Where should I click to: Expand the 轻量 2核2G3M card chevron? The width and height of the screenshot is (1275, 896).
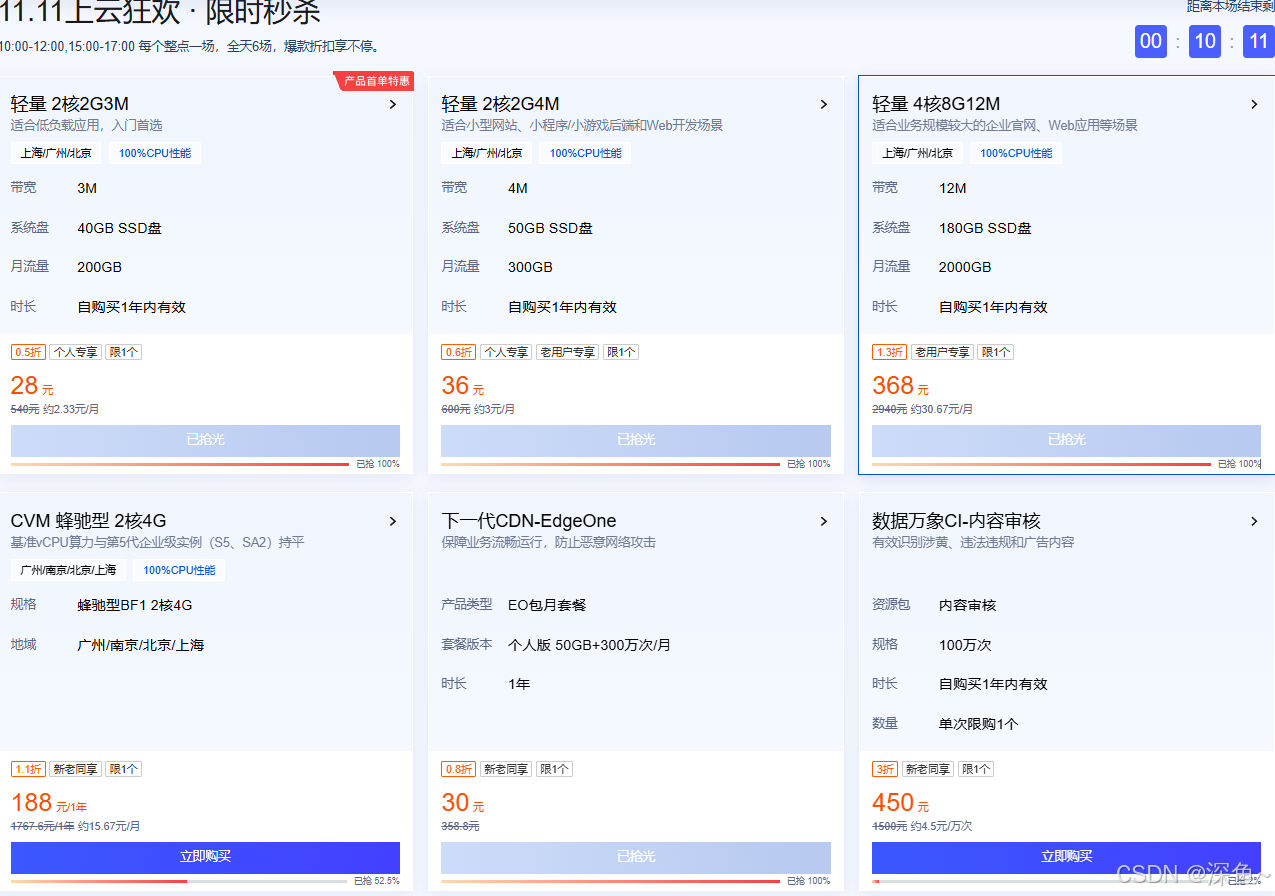[x=393, y=104]
